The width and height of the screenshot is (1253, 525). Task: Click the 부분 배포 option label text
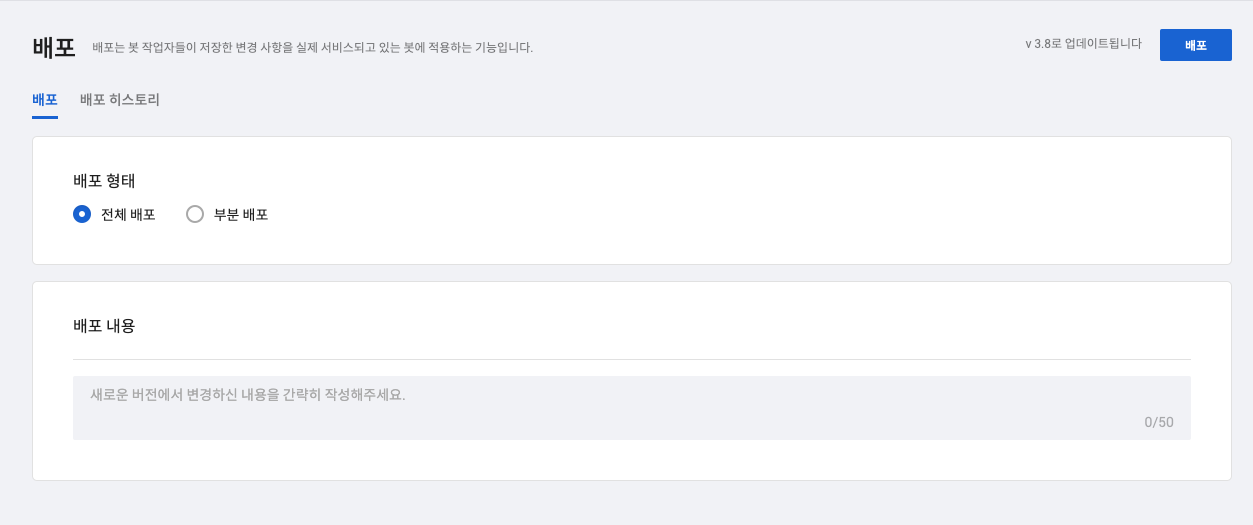click(x=241, y=214)
